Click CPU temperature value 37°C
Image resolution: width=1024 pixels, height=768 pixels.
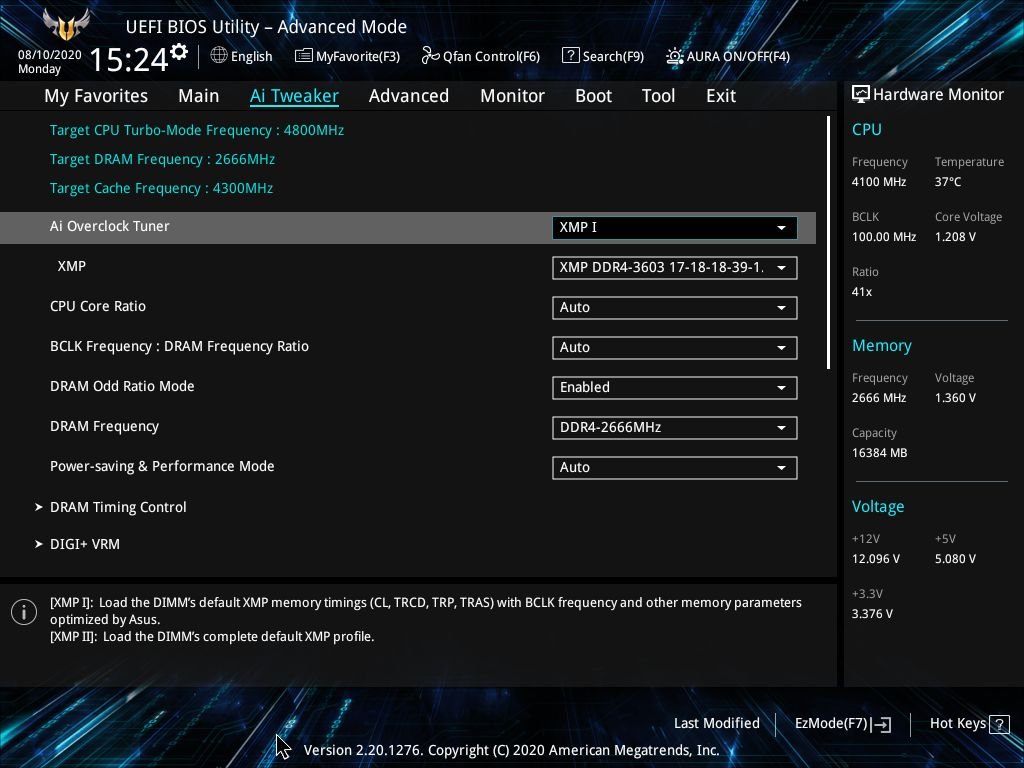(x=948, y=182)
